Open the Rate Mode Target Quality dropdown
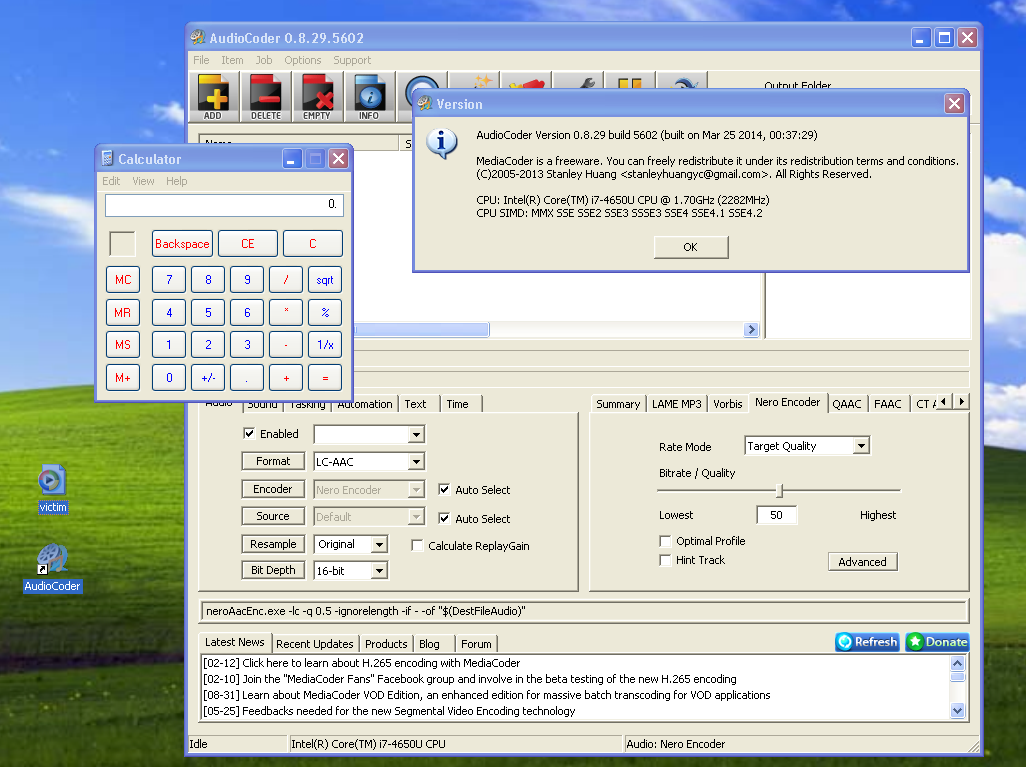The width and height of the screenshot is (1026, 767). (807, 446)
